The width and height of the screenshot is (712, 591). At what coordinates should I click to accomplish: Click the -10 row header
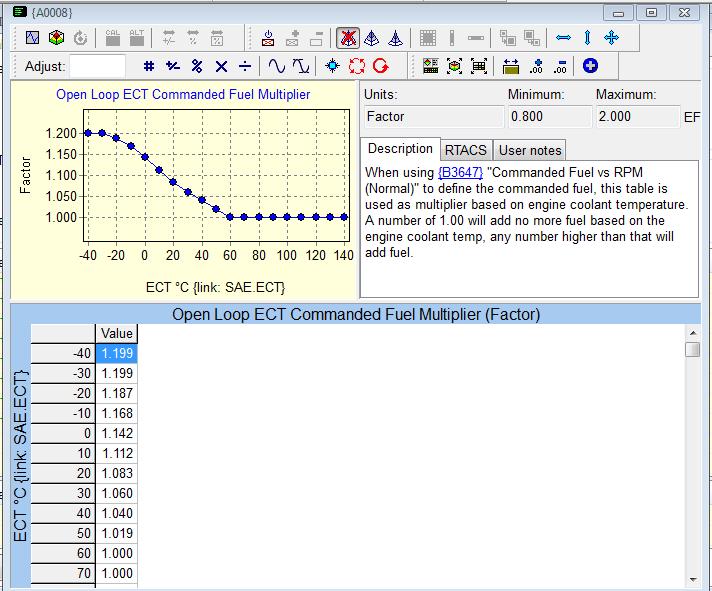63,414
